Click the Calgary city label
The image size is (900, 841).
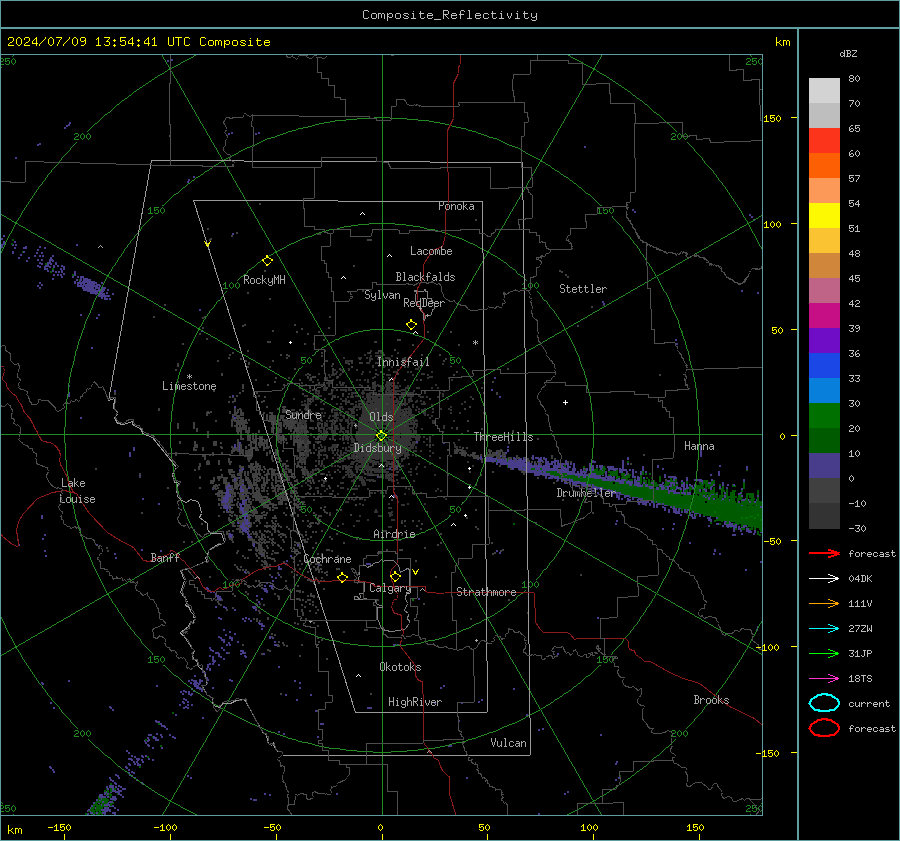[x=390, y=588]
